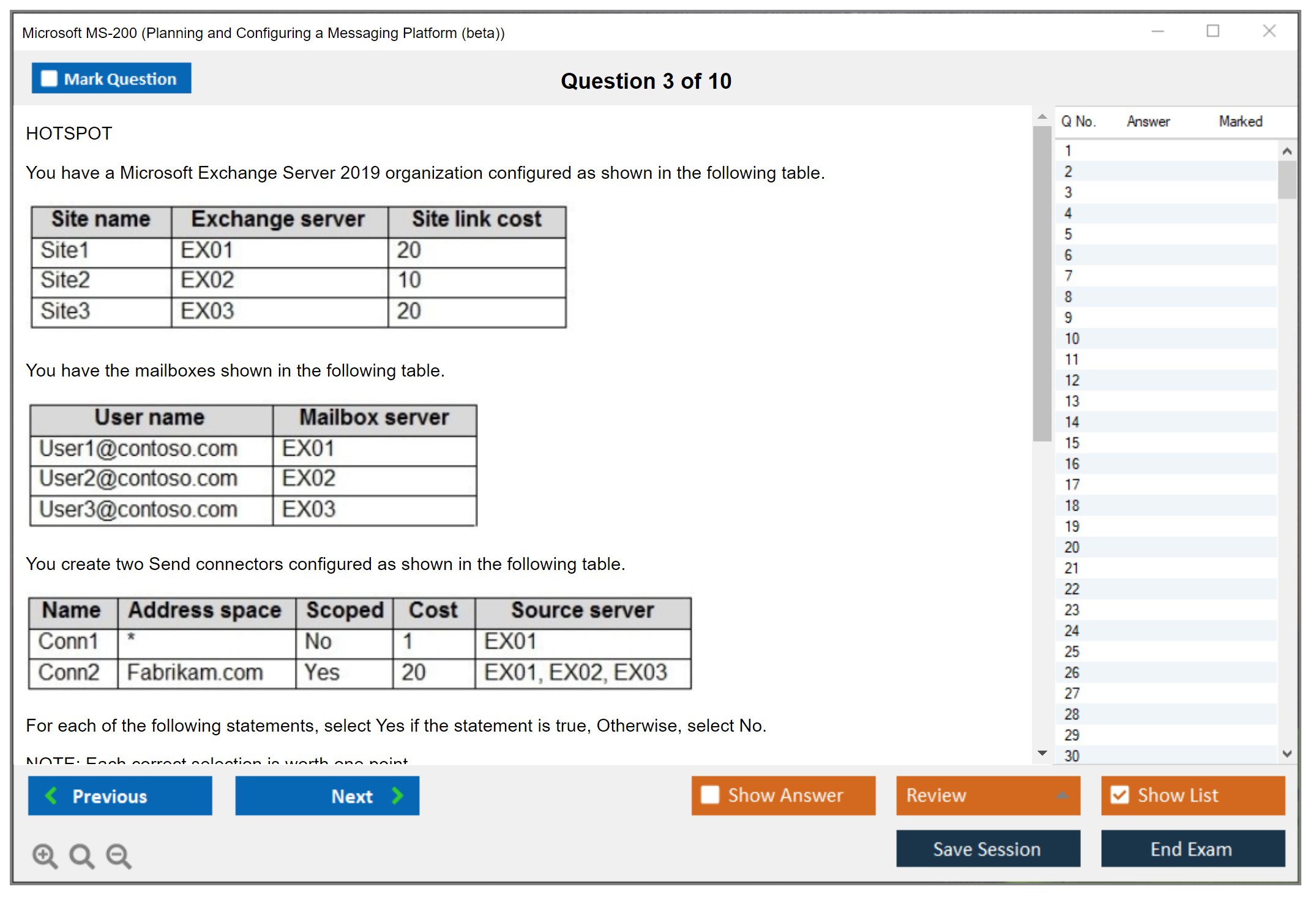Click green right chevron on Next

(x=398, y=795)
